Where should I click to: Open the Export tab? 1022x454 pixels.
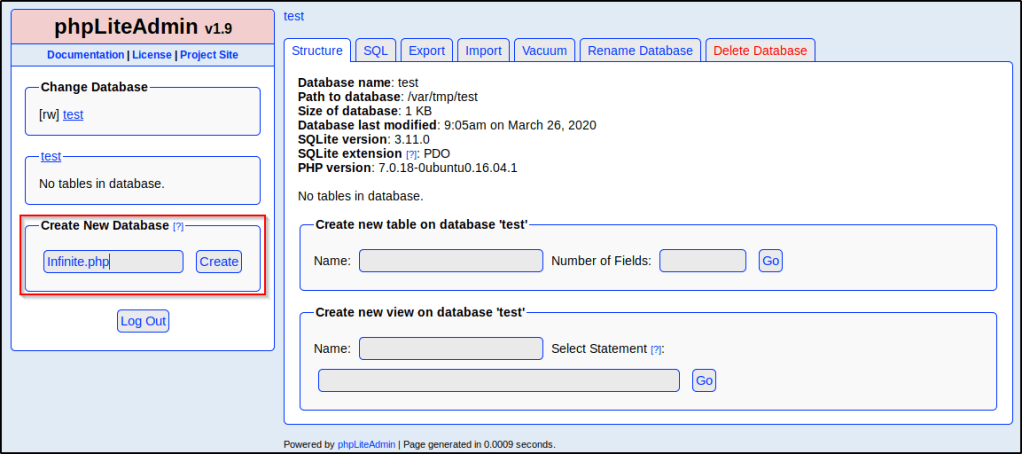[x=427, y=51]
